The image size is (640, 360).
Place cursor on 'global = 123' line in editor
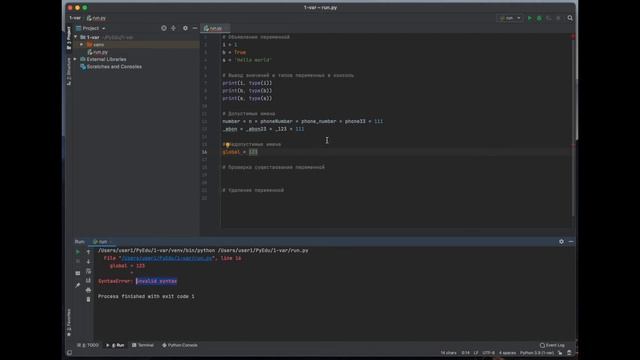(240, 152)
